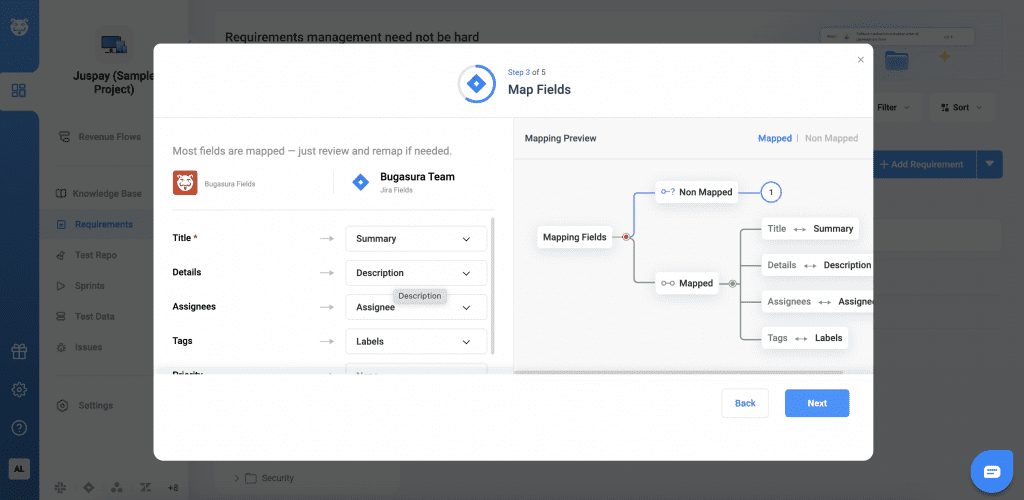Click the Next button

point(816,403)
